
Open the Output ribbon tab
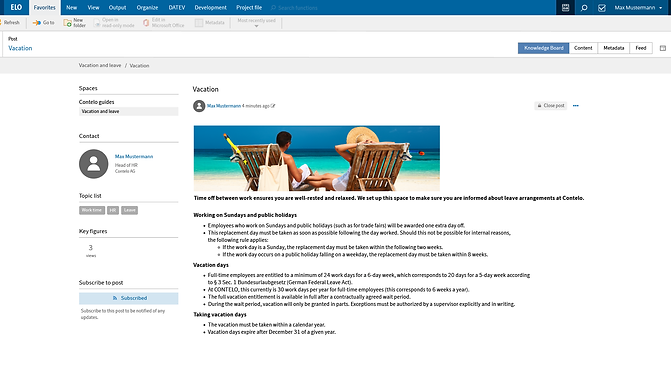[x=117, y=8]
